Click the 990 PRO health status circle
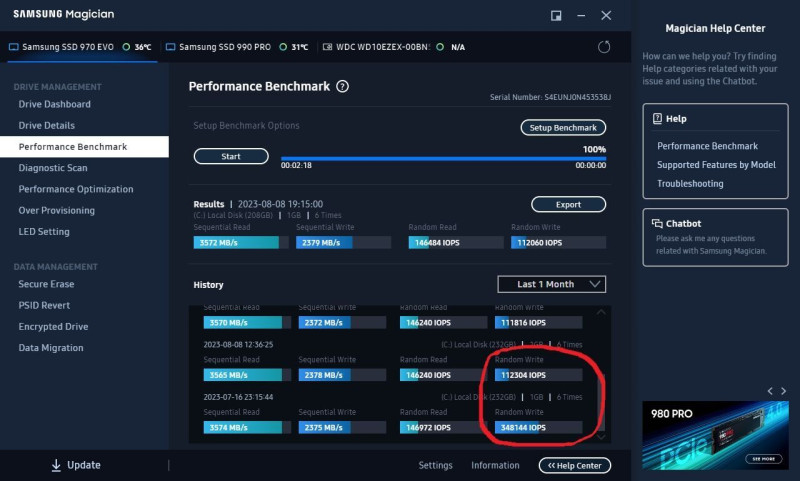This screenshot has width=800, height=481. point(283,47)
